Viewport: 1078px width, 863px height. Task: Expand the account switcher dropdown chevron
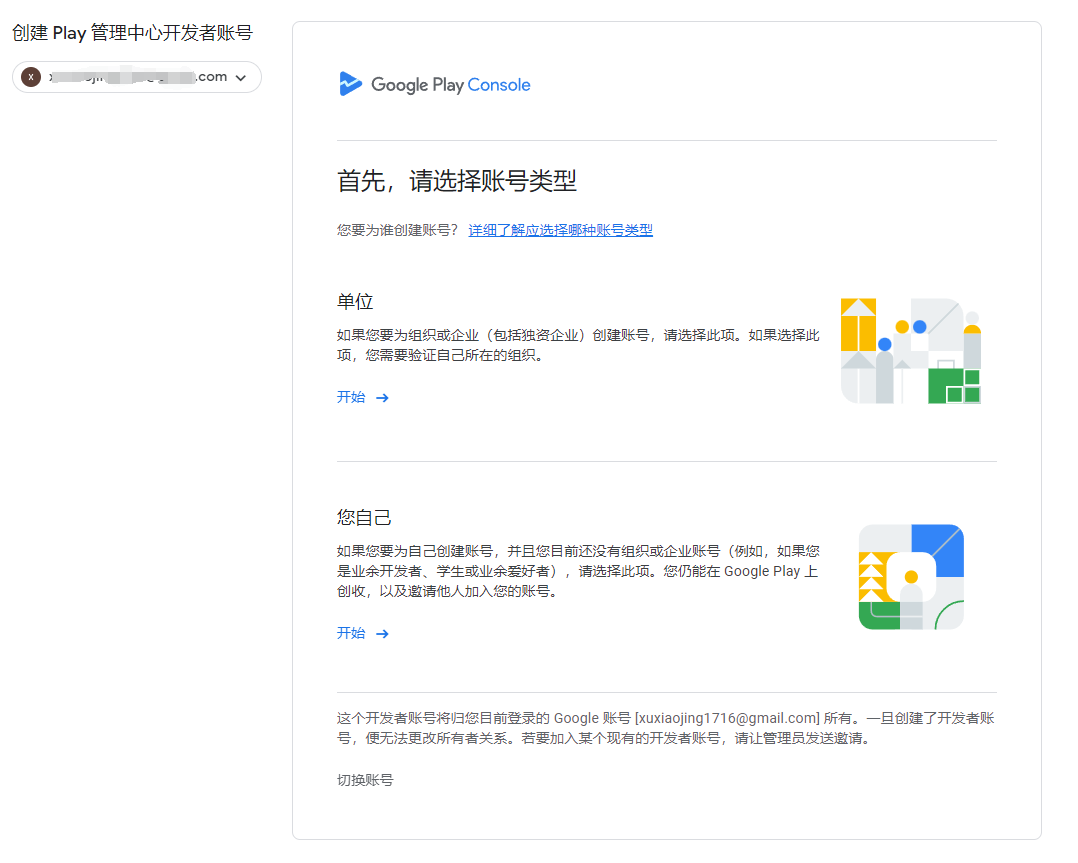point(241,78)
